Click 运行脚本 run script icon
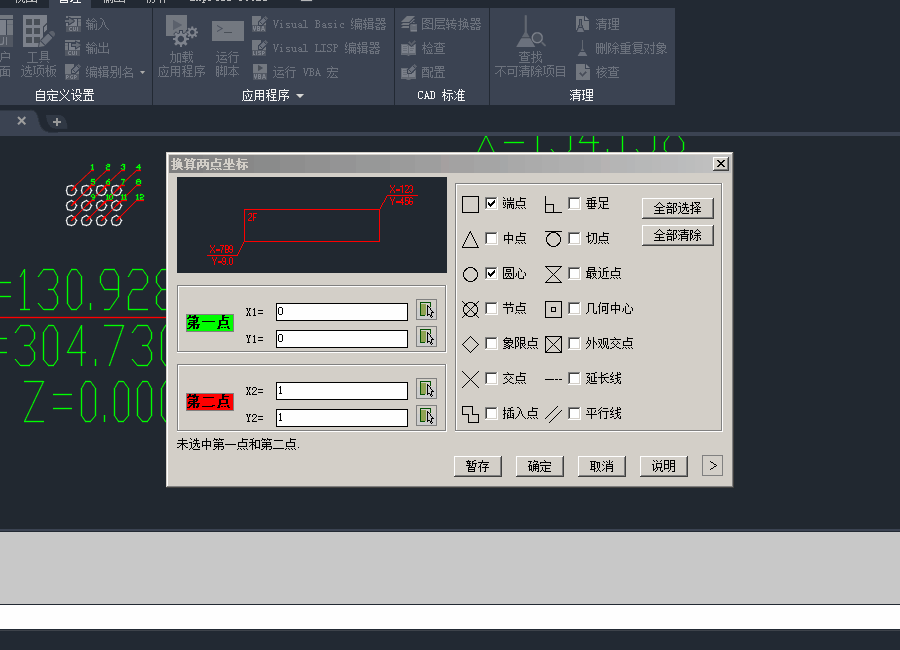This screenshot has width=900, height=650. pyautogui.click(x=227, y=49)
